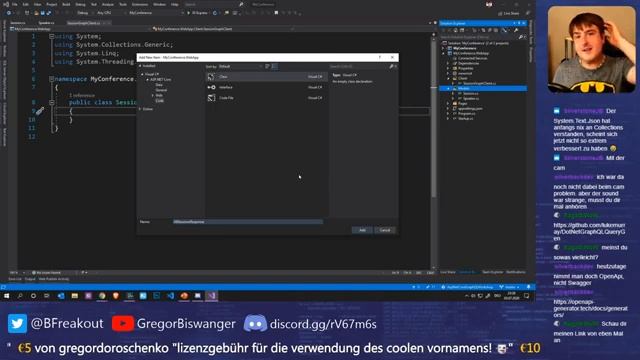640x360 pixels.
Task: Click the help question mark in dialog
Action: pyautogui.click(x=380, y=58)
